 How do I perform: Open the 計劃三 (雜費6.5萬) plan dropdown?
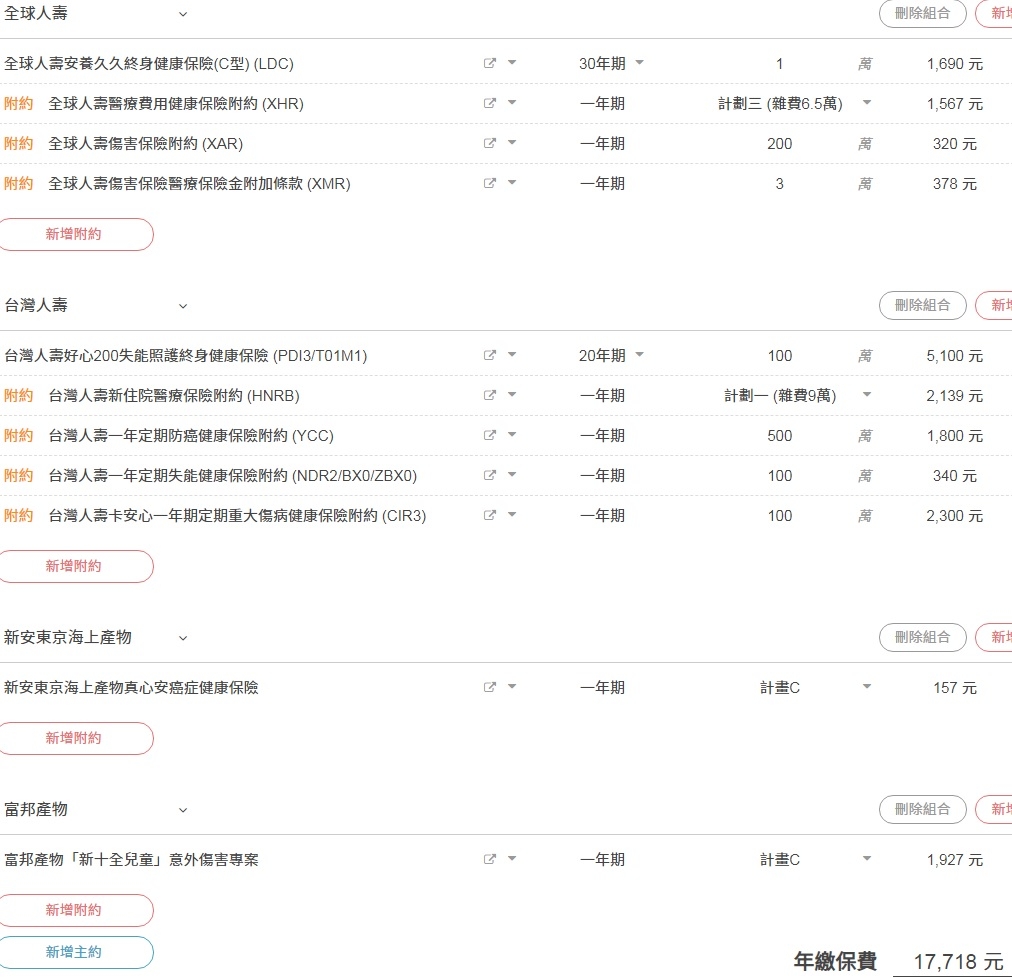coord(867,103)
